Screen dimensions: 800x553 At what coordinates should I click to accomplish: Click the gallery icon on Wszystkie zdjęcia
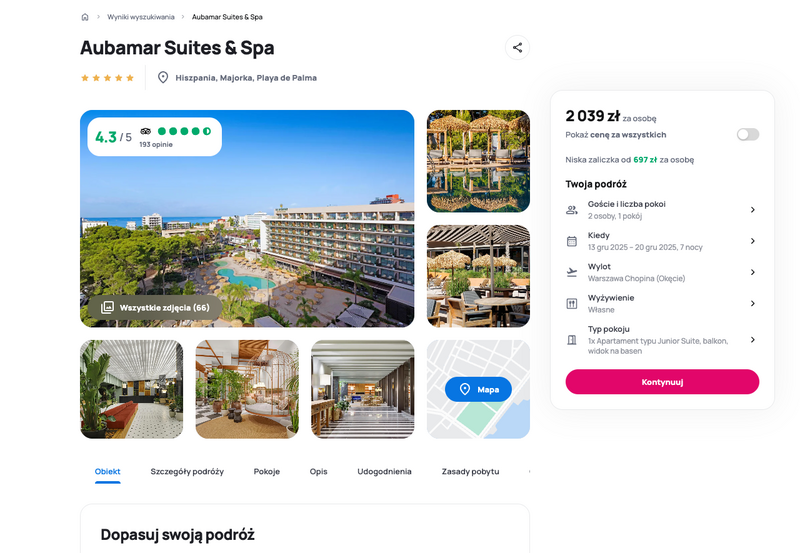107,308
